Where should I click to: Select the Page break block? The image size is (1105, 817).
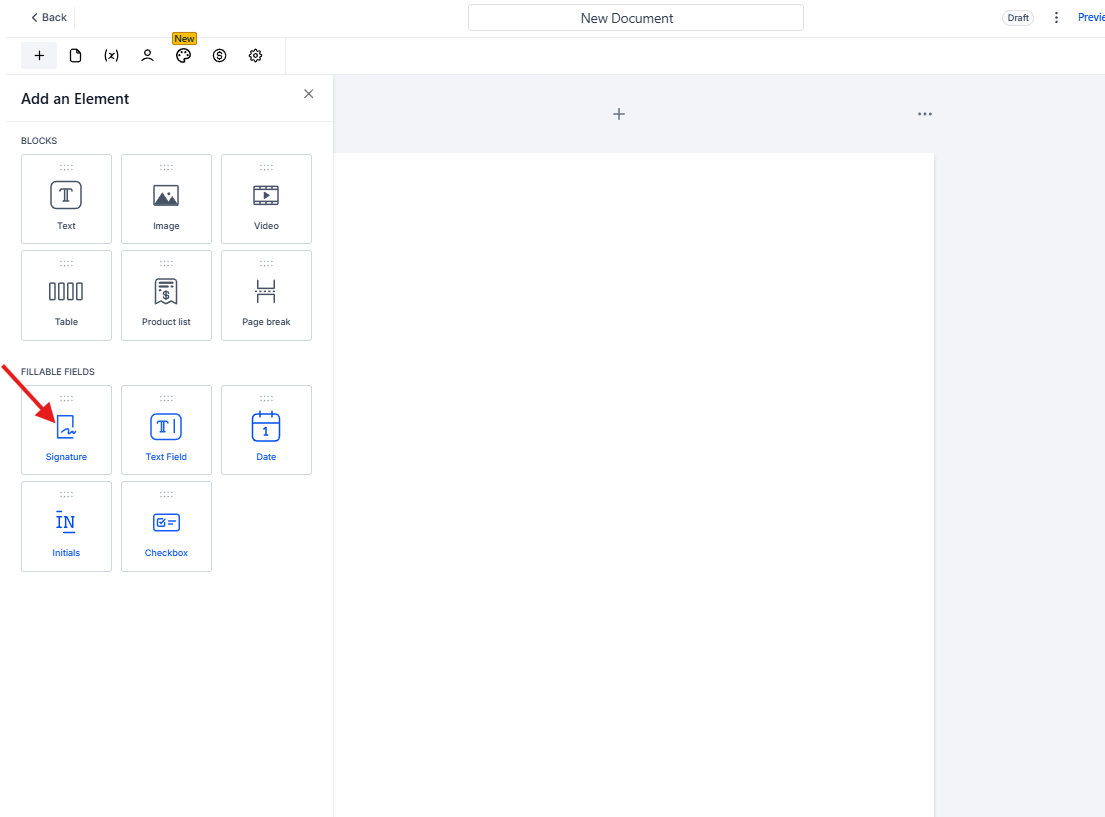(x=266, y=295)
